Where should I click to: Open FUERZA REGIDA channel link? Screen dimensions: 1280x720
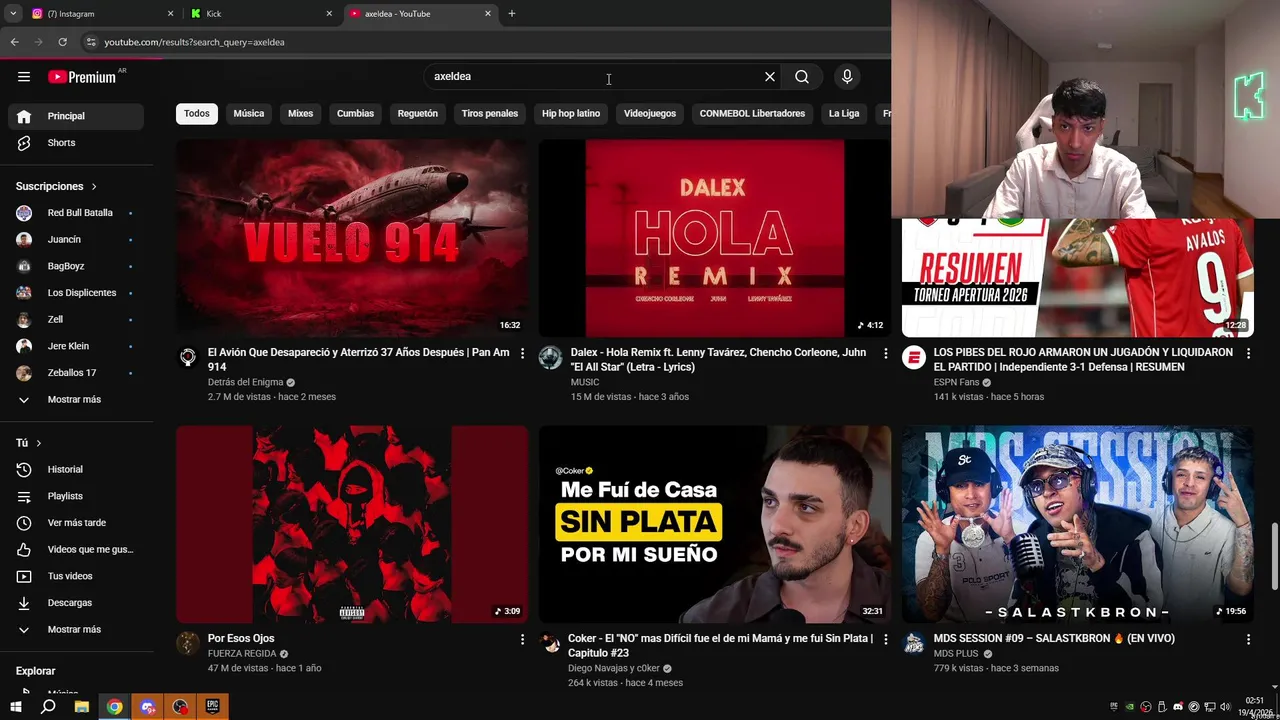(242, 654)
